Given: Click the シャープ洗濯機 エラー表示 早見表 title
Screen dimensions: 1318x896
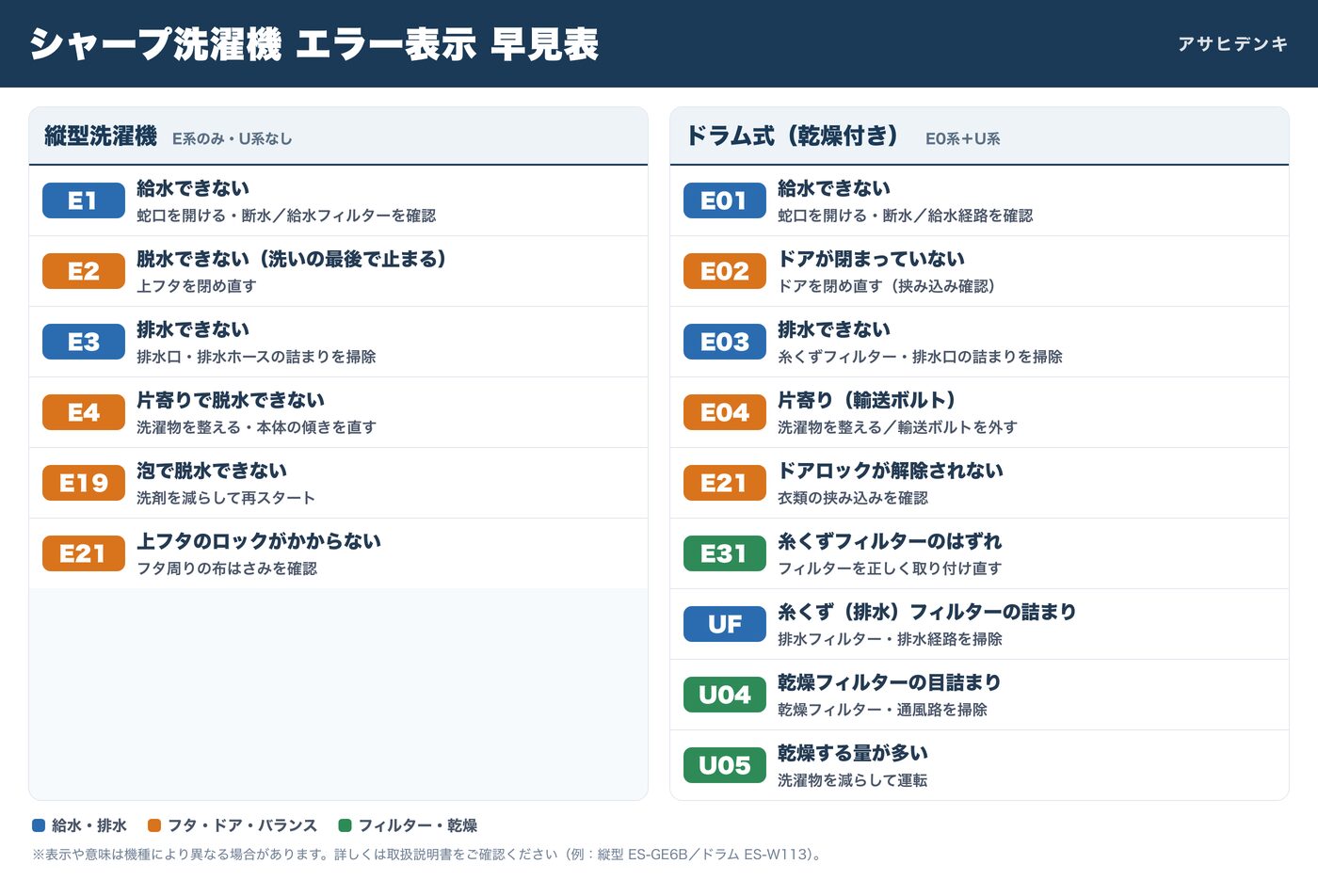Looking at the screenshot, I should pos(314,44).
